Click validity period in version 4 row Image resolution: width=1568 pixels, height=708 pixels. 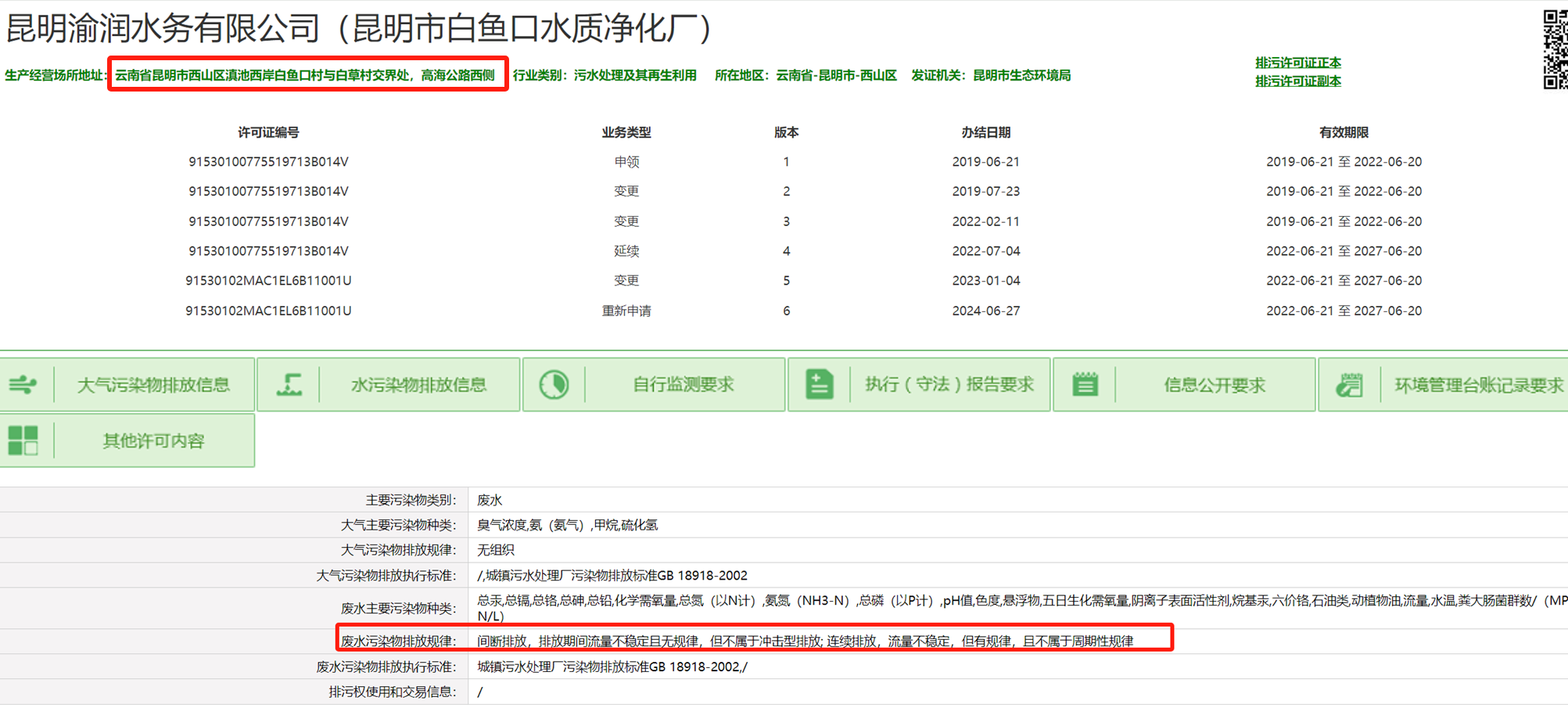1344,251
